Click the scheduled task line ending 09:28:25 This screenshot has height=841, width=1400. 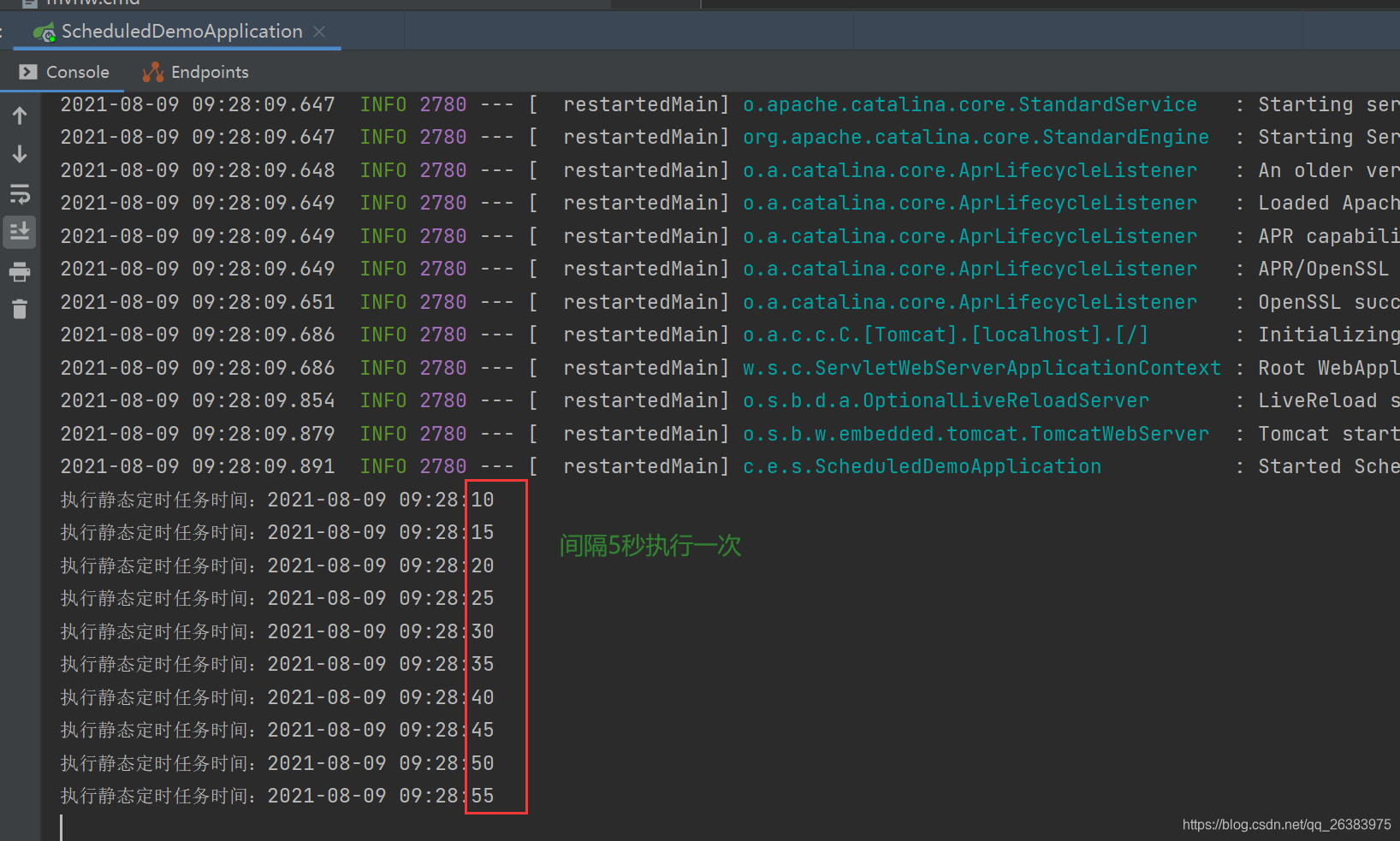277,598
